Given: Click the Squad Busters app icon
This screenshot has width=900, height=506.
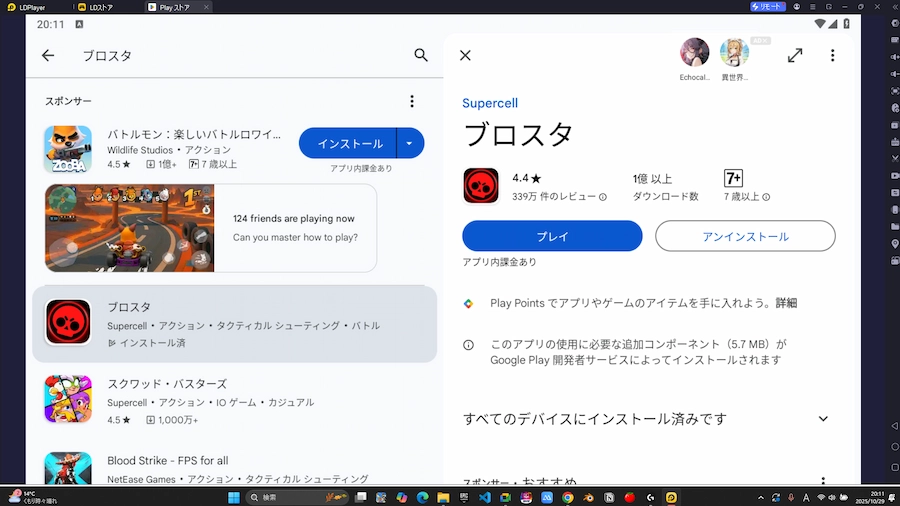Looking at the screenshot, I should click(68, 398).
